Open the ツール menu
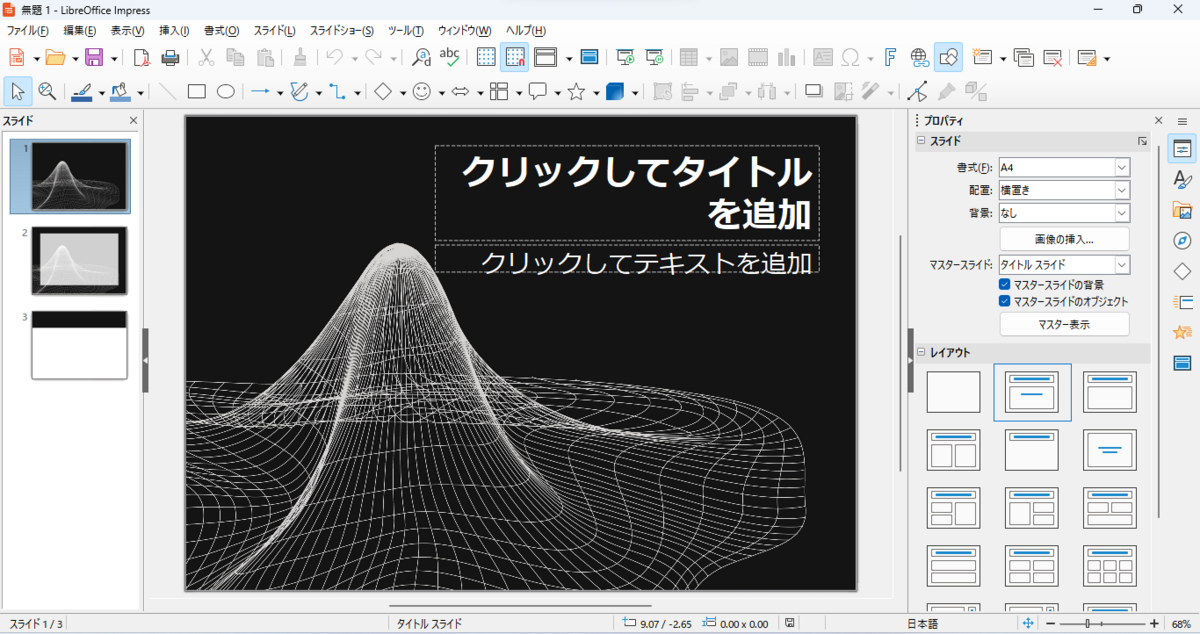The height and width of the screenshot is (634, 1200). click(x=406, y=31)
